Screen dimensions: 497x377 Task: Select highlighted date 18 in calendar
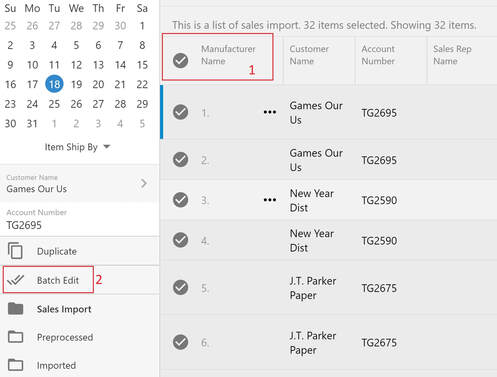pyautogui.click(x=54, y=84)
